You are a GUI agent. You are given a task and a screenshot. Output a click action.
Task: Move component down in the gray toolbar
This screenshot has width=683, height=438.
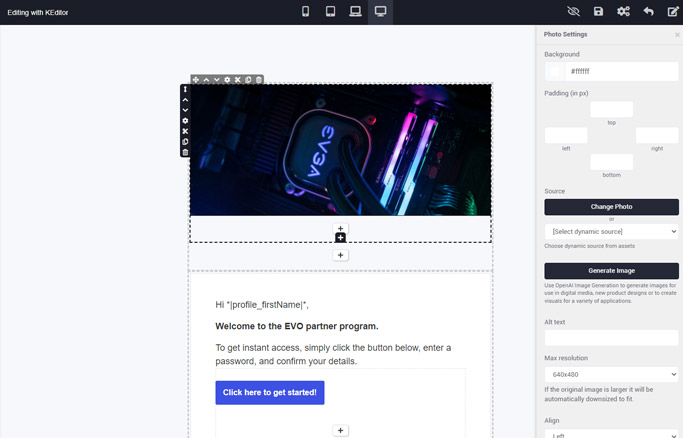(x=216, y=80)
